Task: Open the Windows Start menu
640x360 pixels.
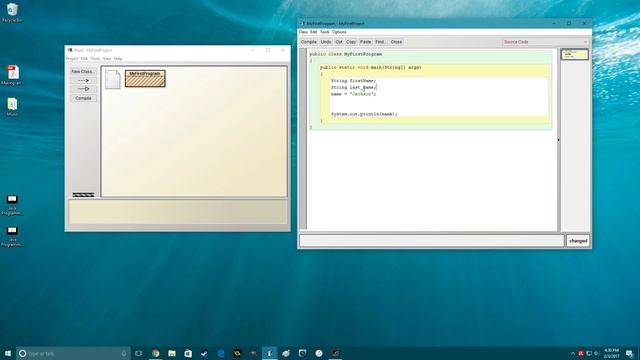Action: (x=8, y=353)
